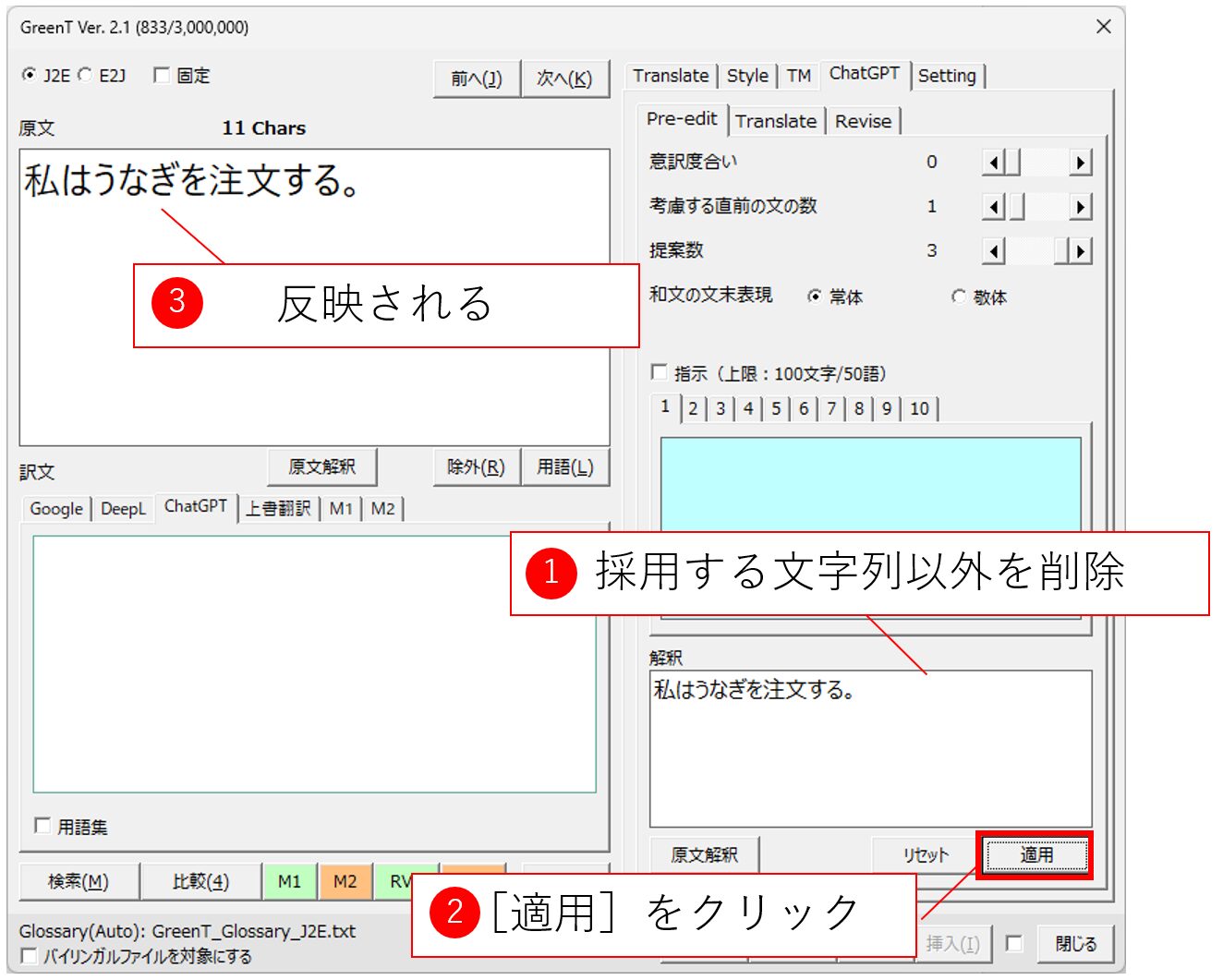Viewport: 1223px width, 980px height.
Task: Click left arrow of 提案数 scrollbar
Action: 993,251
